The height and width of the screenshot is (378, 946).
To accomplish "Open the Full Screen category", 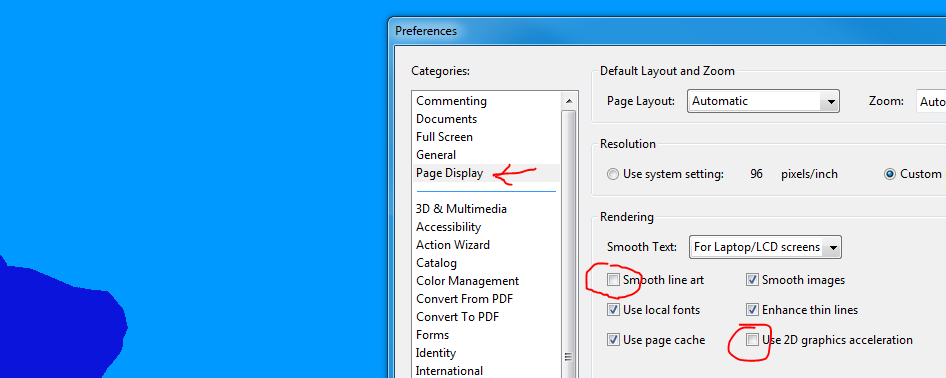I will pyautogui.click(x=444, y=137).
